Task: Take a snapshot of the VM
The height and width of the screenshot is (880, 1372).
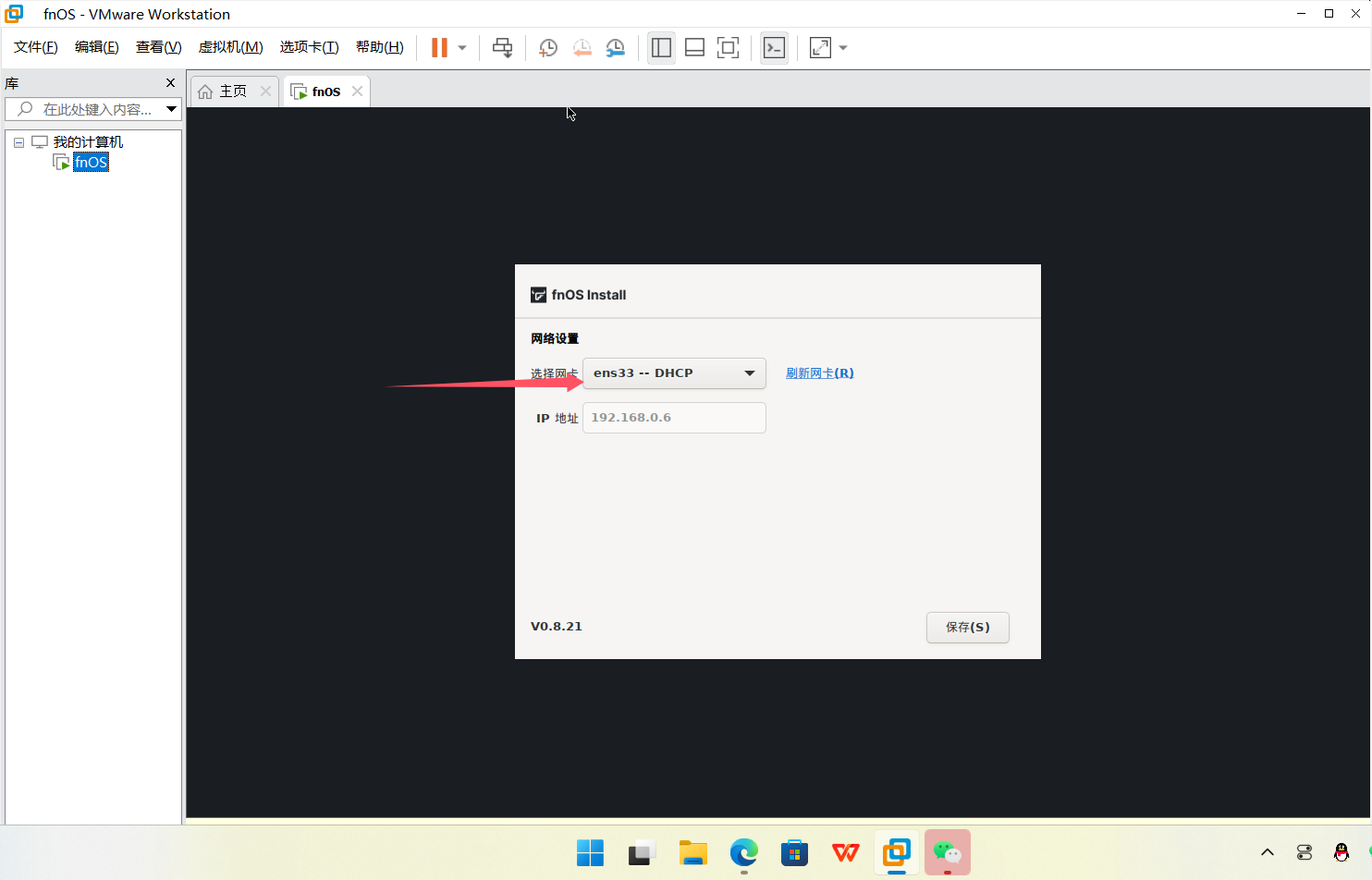Action: [548, 48]
